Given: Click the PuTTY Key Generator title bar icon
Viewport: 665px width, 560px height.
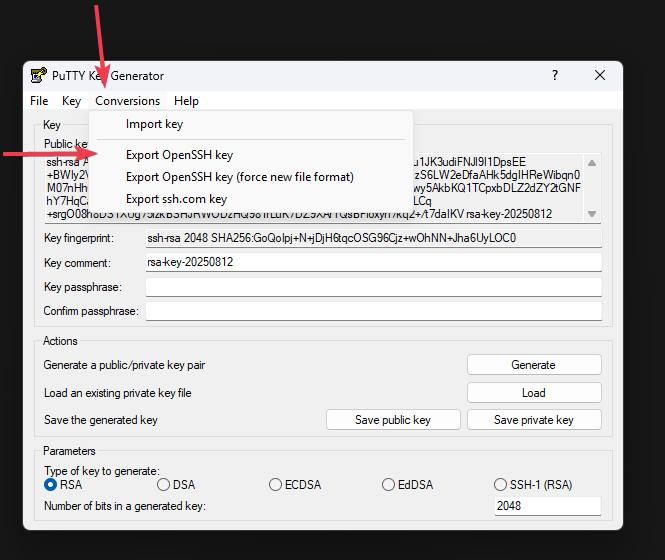Looking at the screenshot, I should pos(39,76).
